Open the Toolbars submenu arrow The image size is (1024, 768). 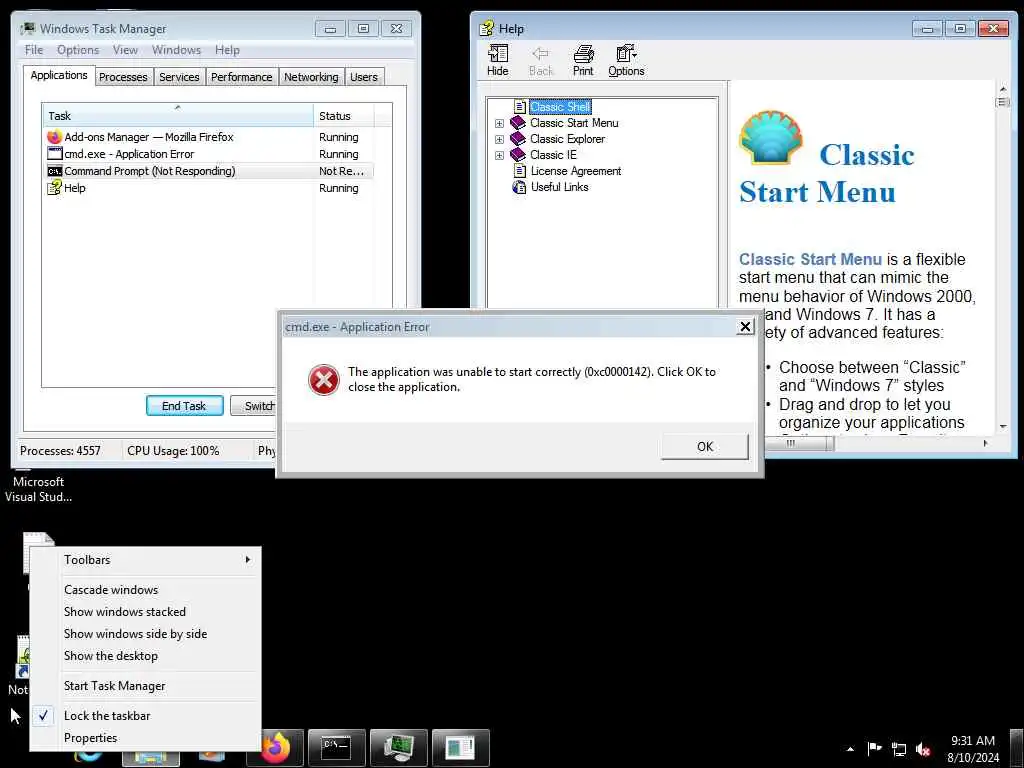(248, 560)
